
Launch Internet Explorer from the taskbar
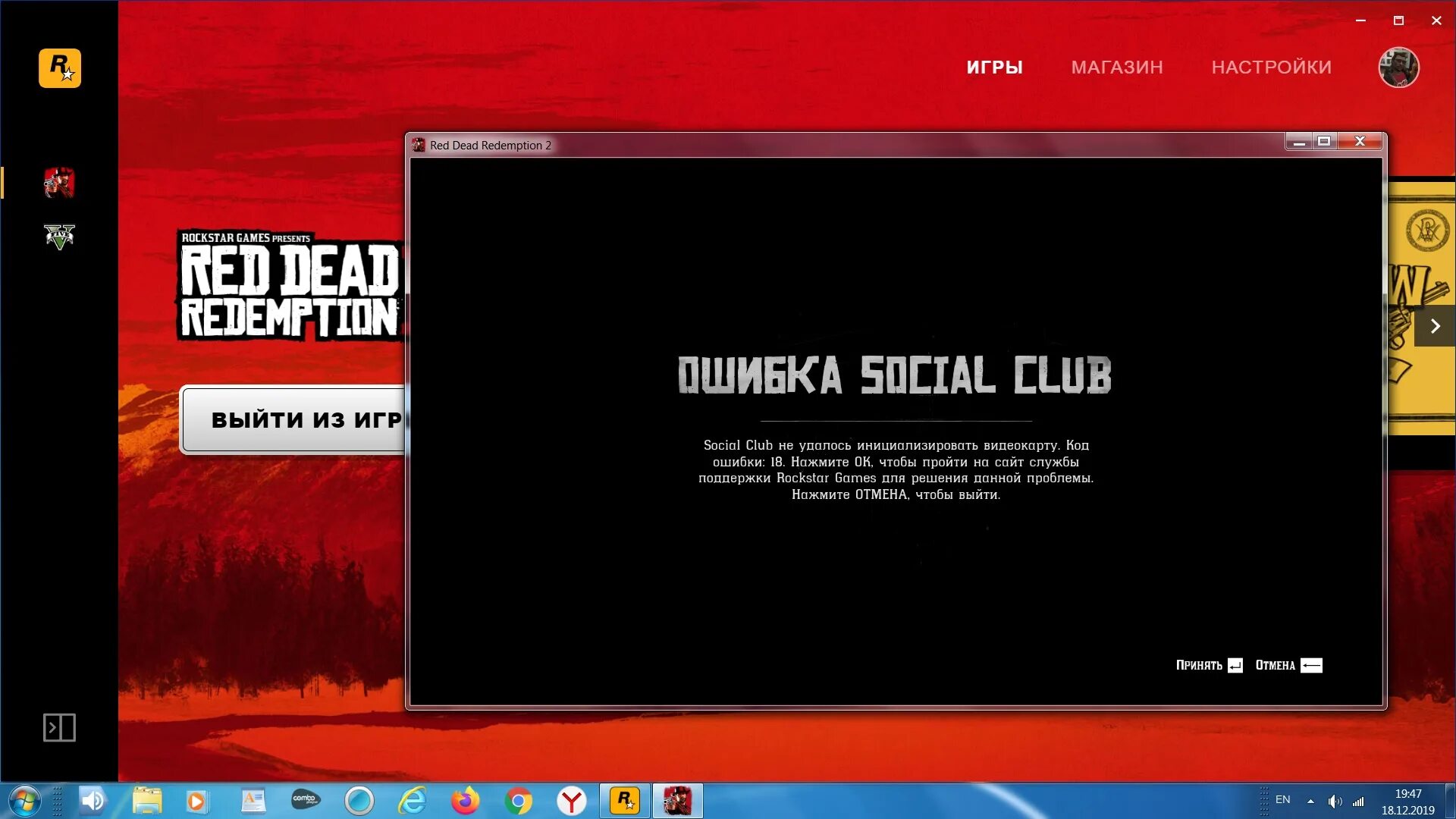point(413,801)
